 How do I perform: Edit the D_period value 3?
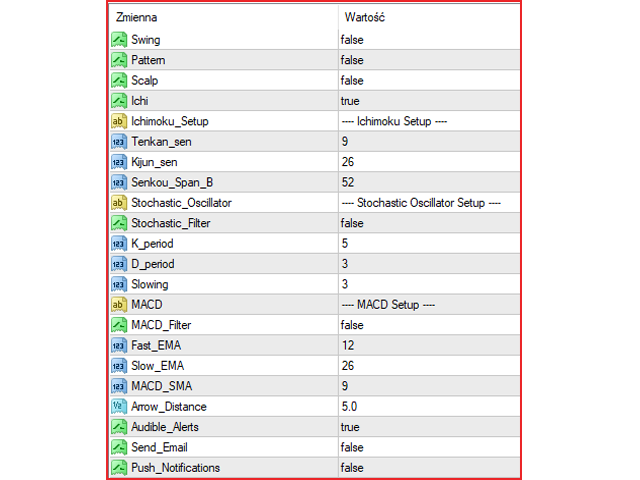345,264
